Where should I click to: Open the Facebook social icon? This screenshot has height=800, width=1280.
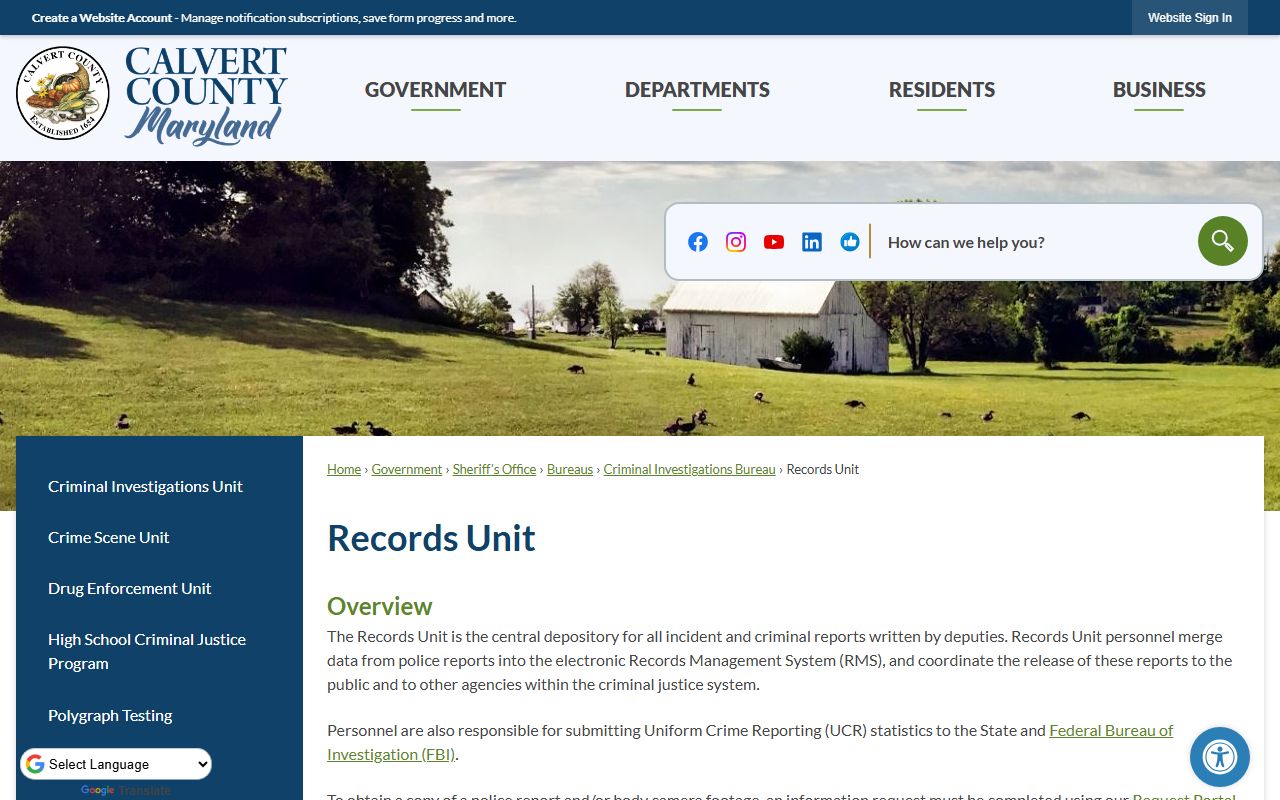coord(698,242)
